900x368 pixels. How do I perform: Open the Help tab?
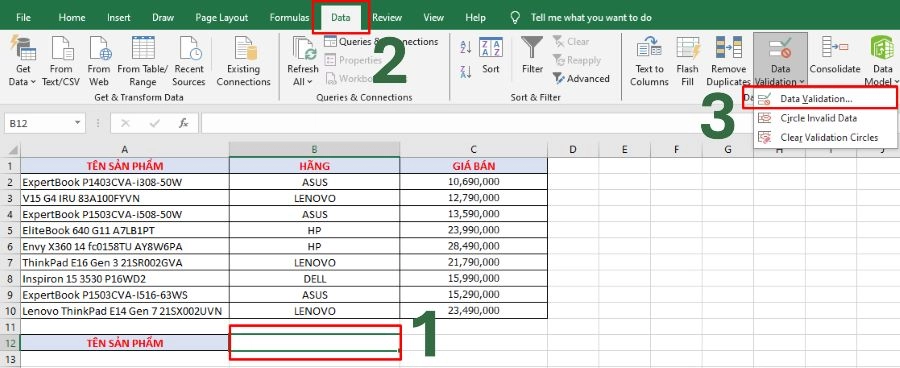pos(475,18)
